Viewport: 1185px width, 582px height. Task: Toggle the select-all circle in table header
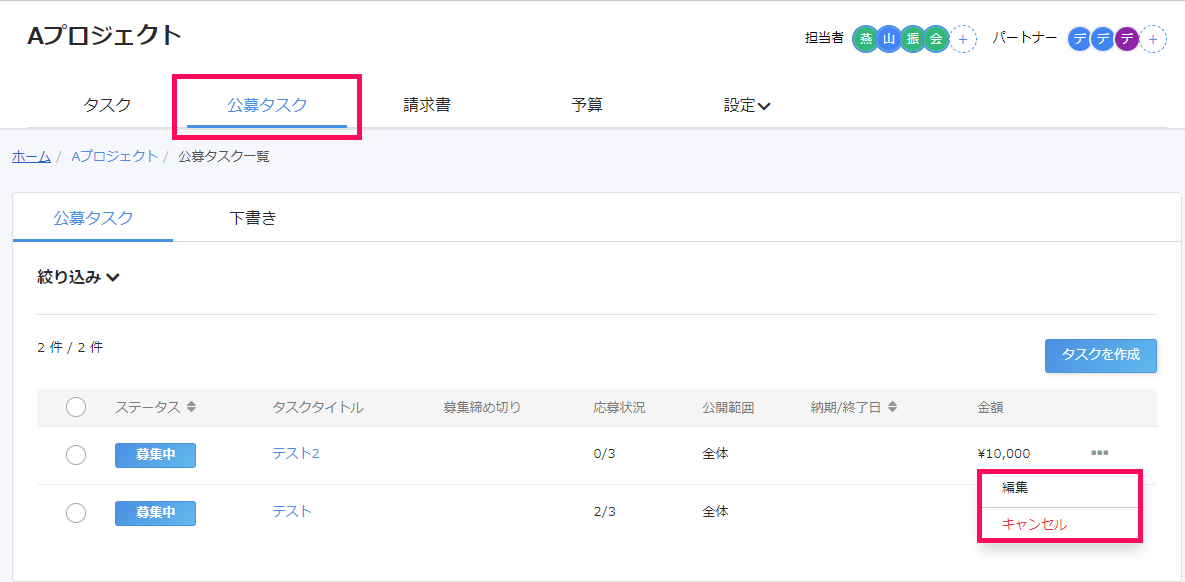click(x=76, y=407)
